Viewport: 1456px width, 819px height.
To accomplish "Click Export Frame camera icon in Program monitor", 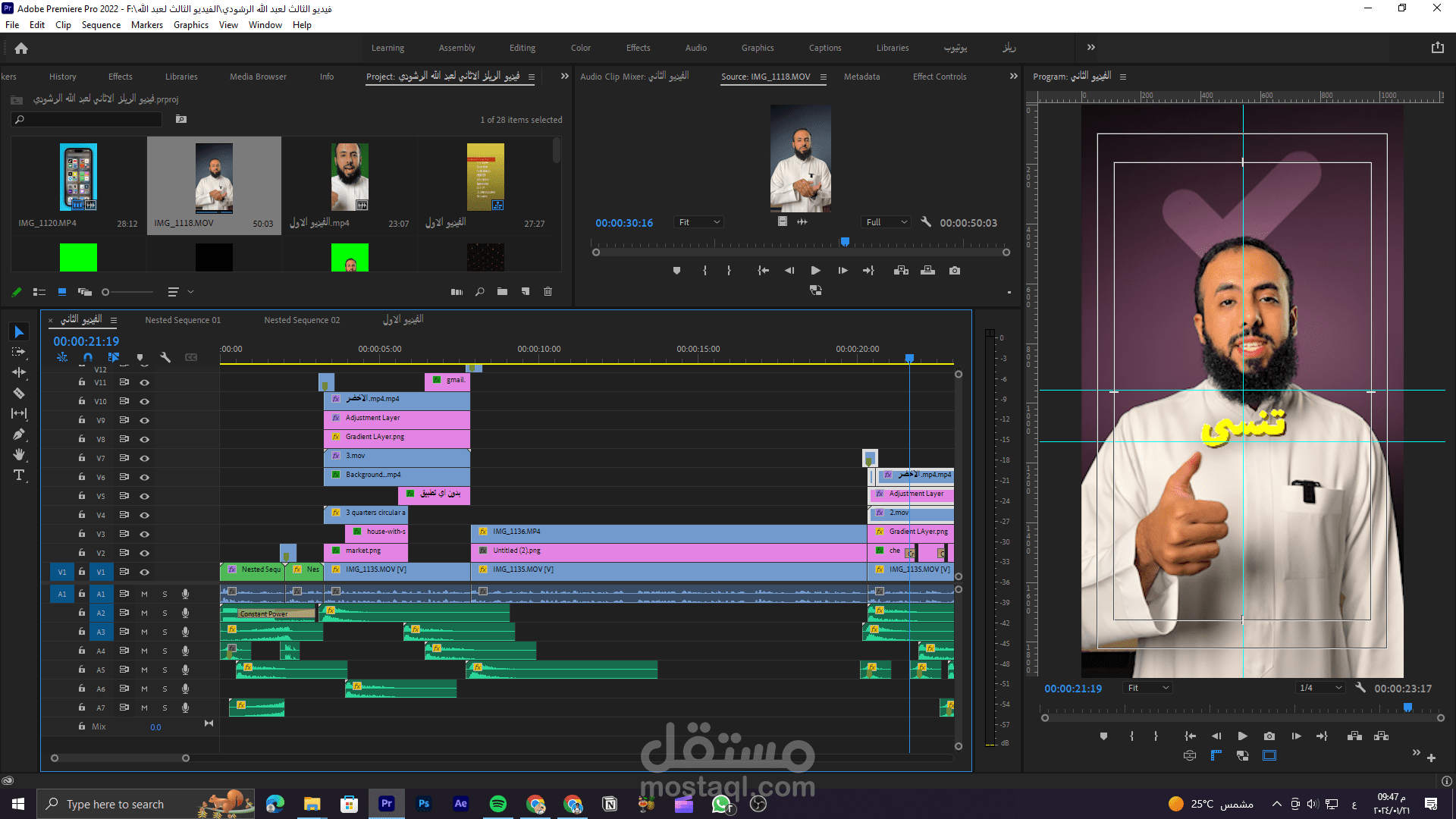I will [x=1269, y=736].
